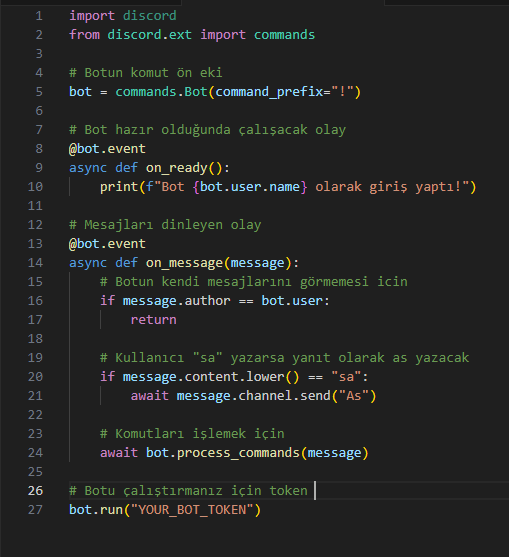Click the "As" string in send call
Image resolution: width=509 pixels, height=557 pixels.
click(x=354, y=396)
